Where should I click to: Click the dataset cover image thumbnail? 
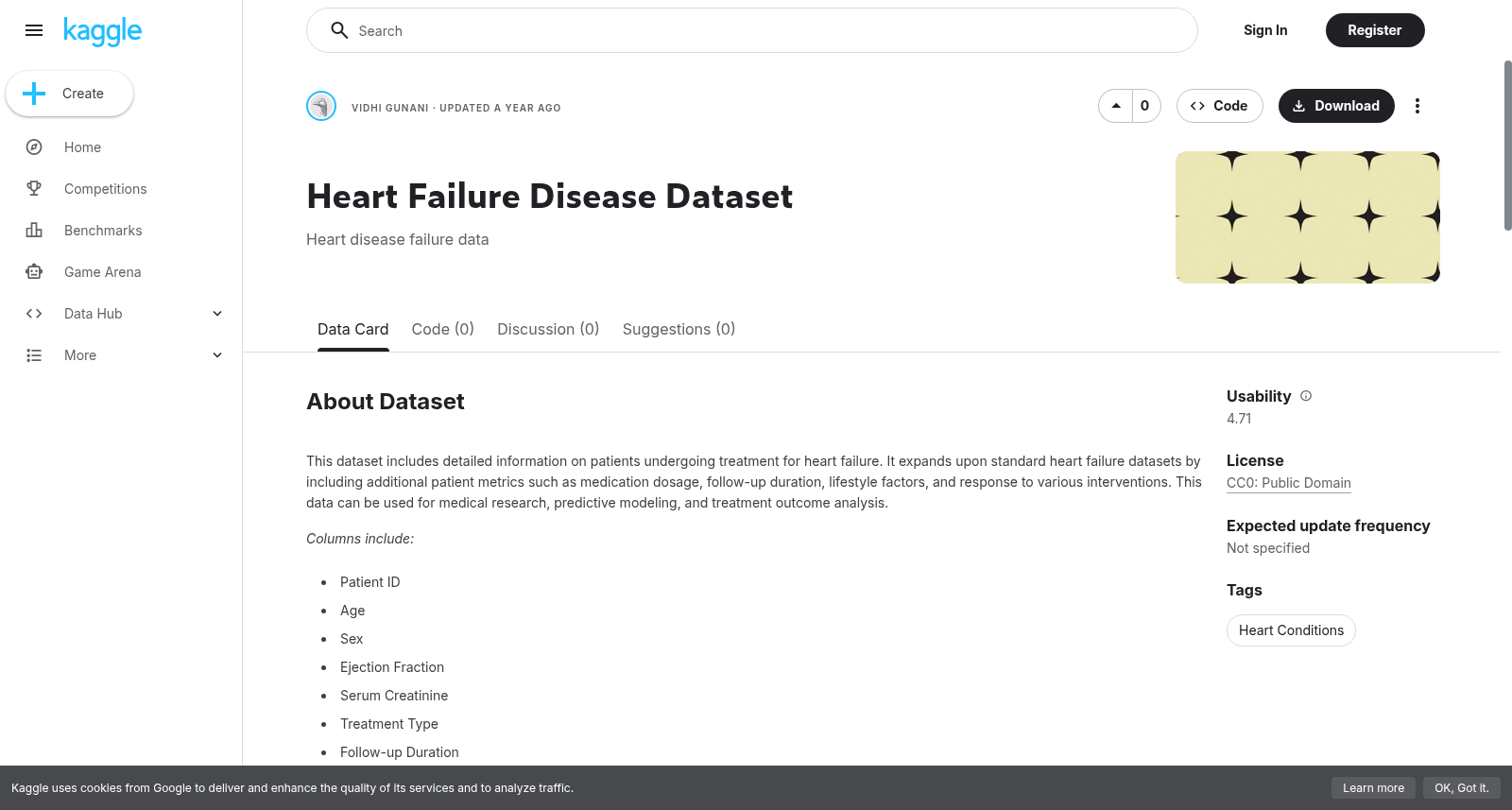coord(1308,217)
